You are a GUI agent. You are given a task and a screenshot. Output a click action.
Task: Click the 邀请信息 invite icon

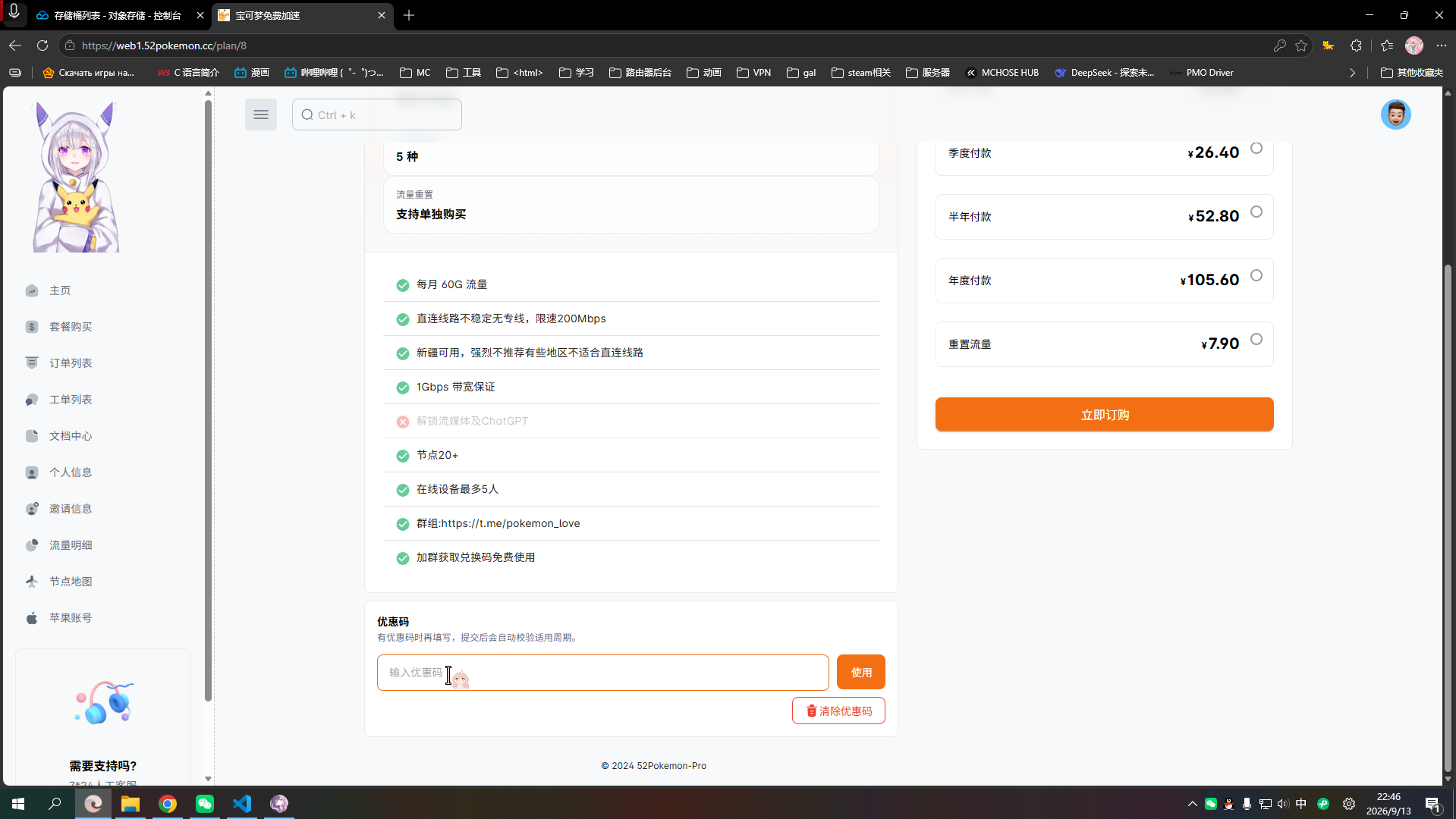(32, 509)
